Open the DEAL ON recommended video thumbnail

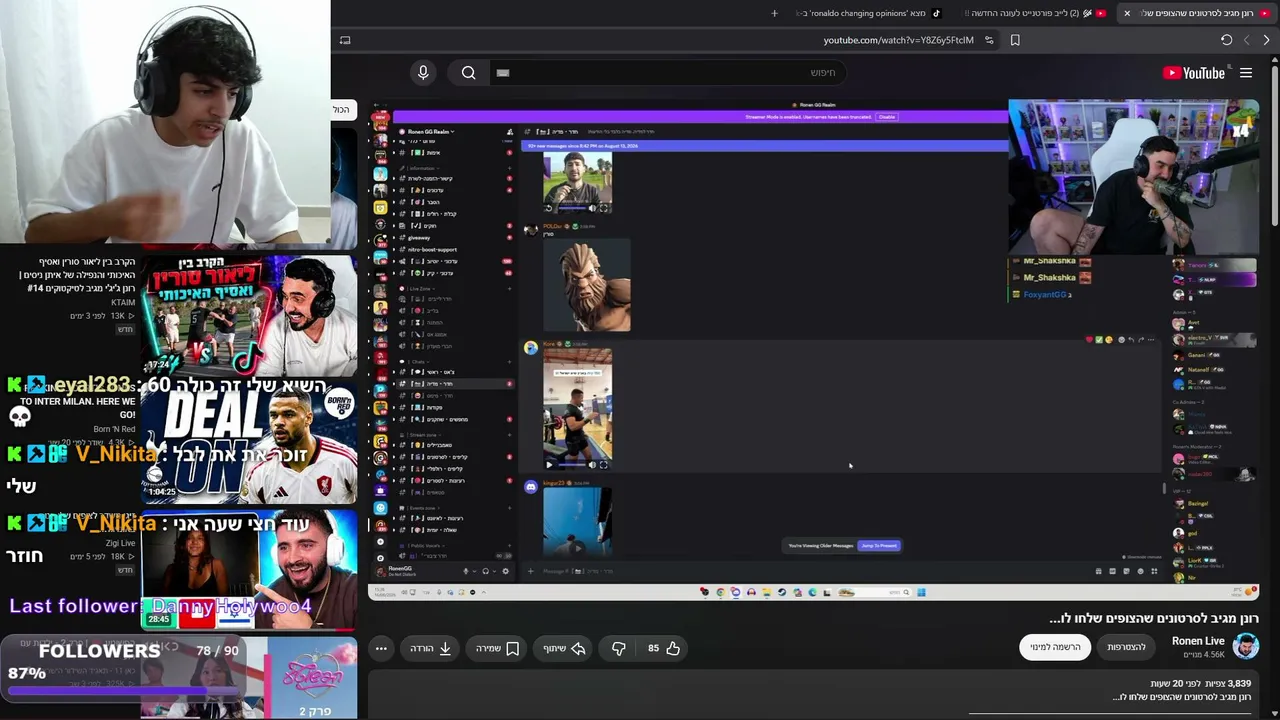pos(249,441)
